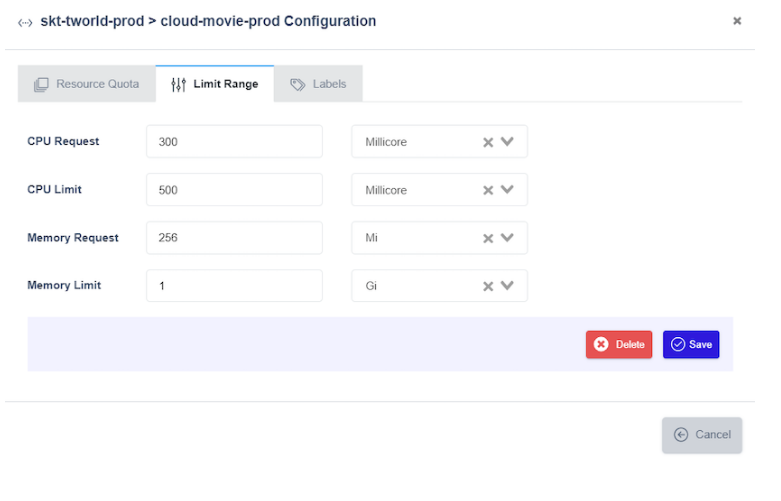The width and height of the screenshot is (781, 501).
Task: Open Memory Limit unit dropdown showing Gi
Action: point(439,286)
